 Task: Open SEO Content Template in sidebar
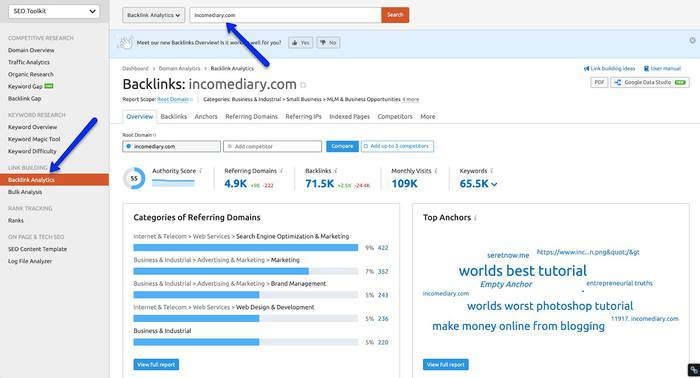[38, 249]
